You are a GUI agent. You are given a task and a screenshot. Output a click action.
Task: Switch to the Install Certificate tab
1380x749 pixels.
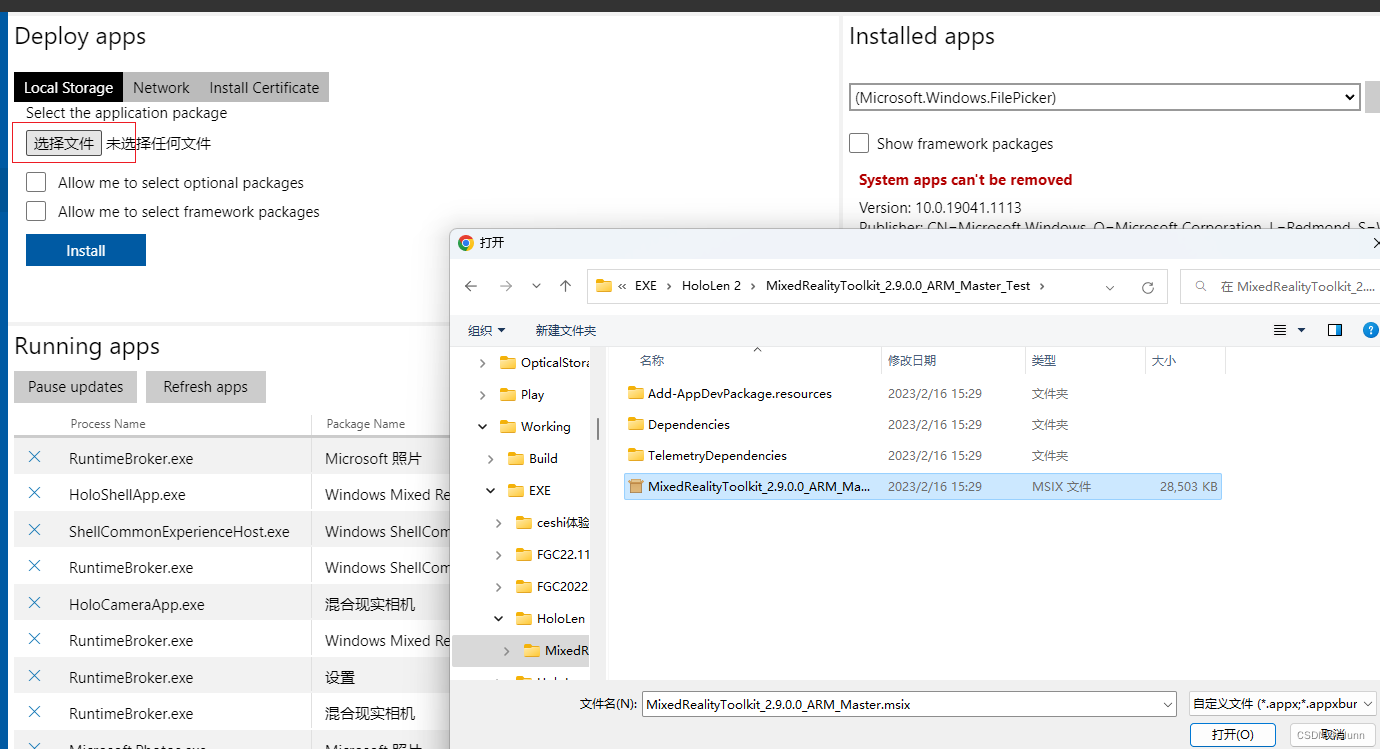pos(264,87)
